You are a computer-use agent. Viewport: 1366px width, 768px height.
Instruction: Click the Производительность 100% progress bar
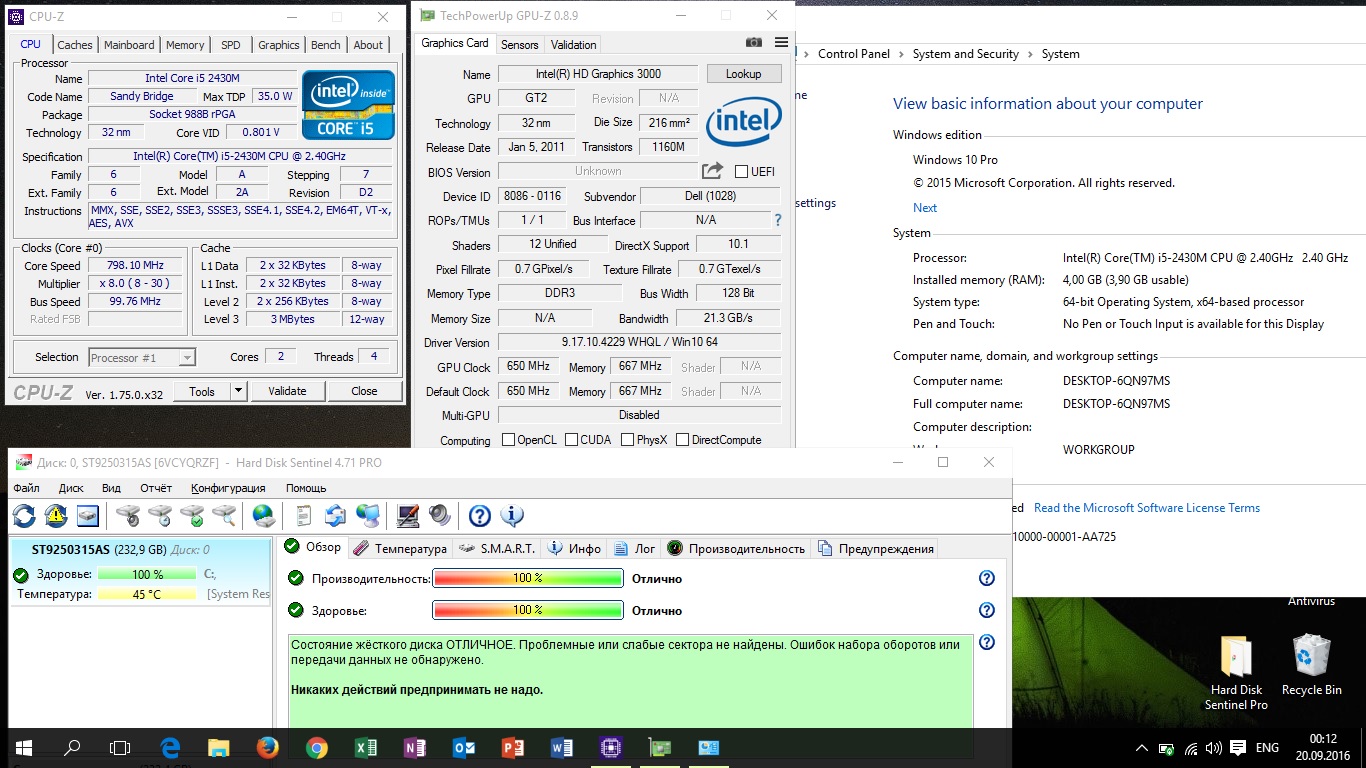coord(527,579)
